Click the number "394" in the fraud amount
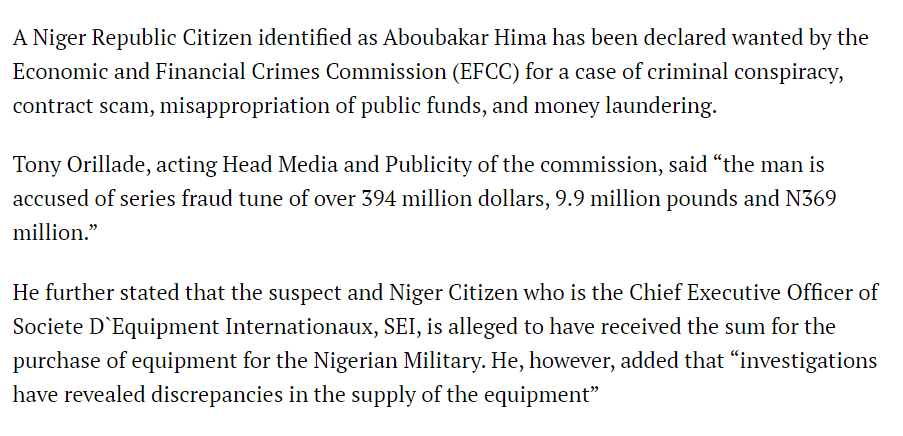The height and width of the screenshot is (436, 903). [378, 199]
